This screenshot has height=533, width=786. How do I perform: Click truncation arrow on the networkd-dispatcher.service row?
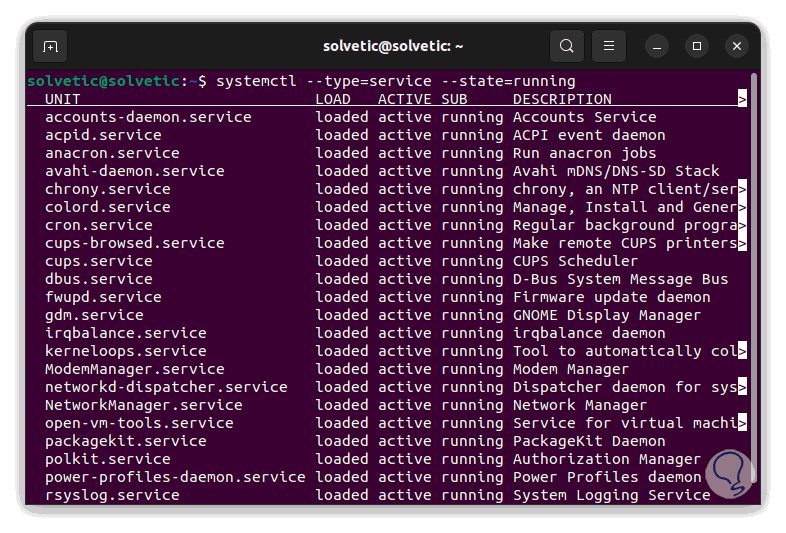pos(742,387)
